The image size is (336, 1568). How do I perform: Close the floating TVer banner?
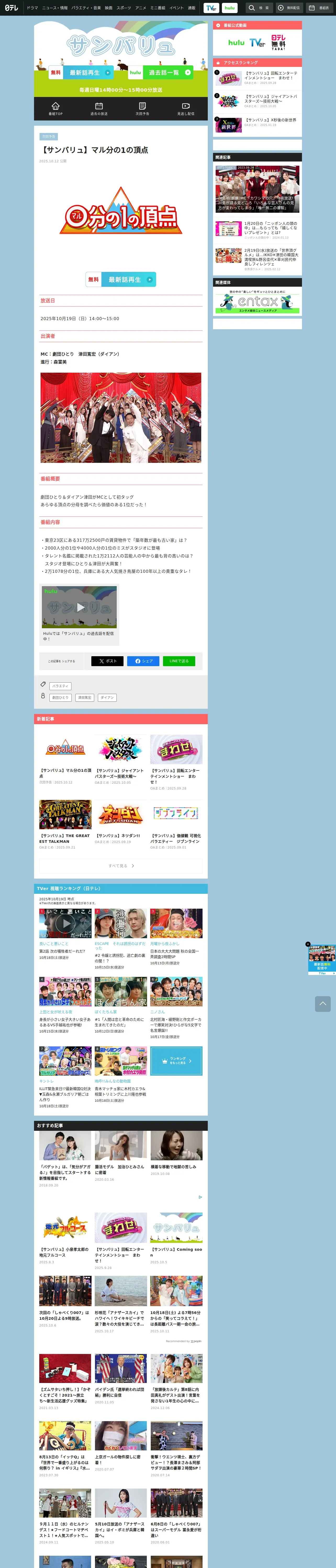(x=308, y=945)
